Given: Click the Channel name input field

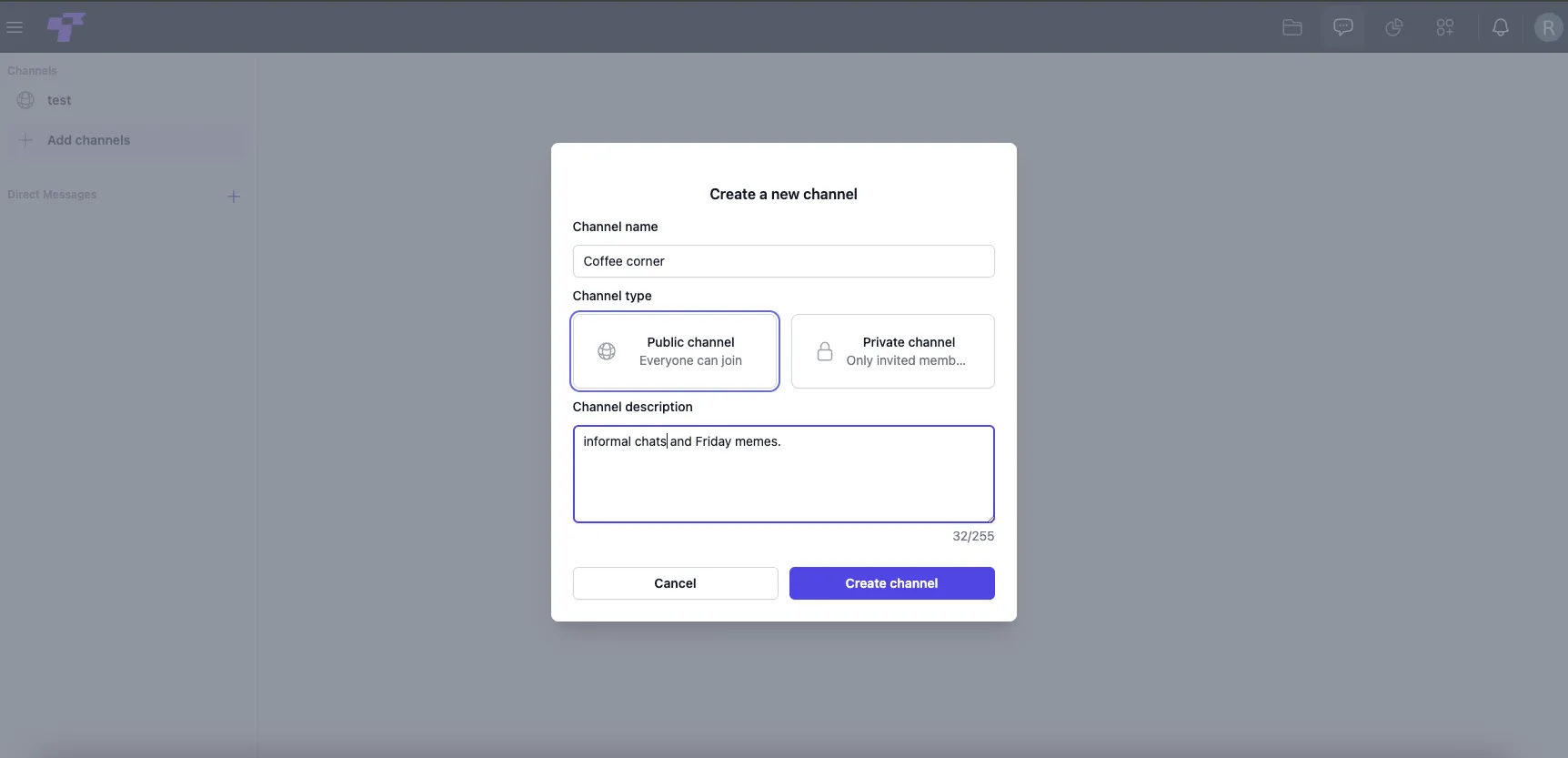Looking at the screenshot, I should click(x=784, y=261).
